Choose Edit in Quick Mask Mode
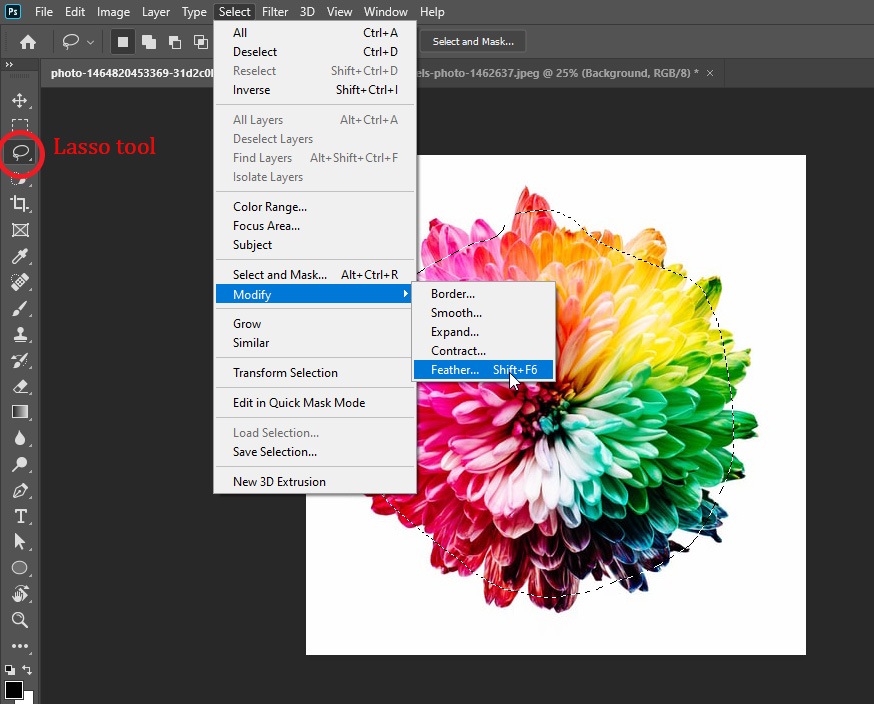Screen dimensions: 874x704 click(x=314, y=403)
